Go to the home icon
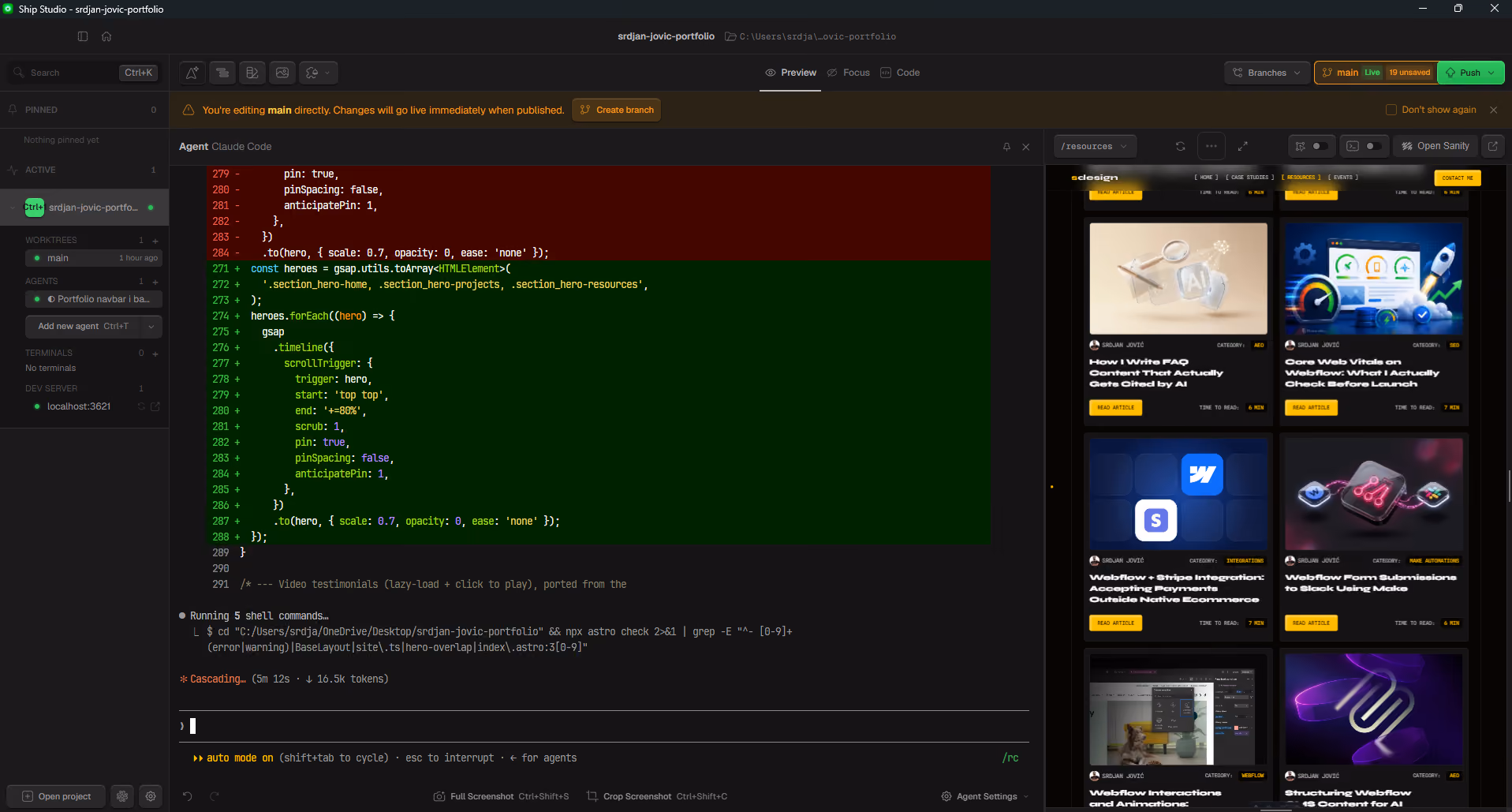1512x812 pixels. [106, 36]
